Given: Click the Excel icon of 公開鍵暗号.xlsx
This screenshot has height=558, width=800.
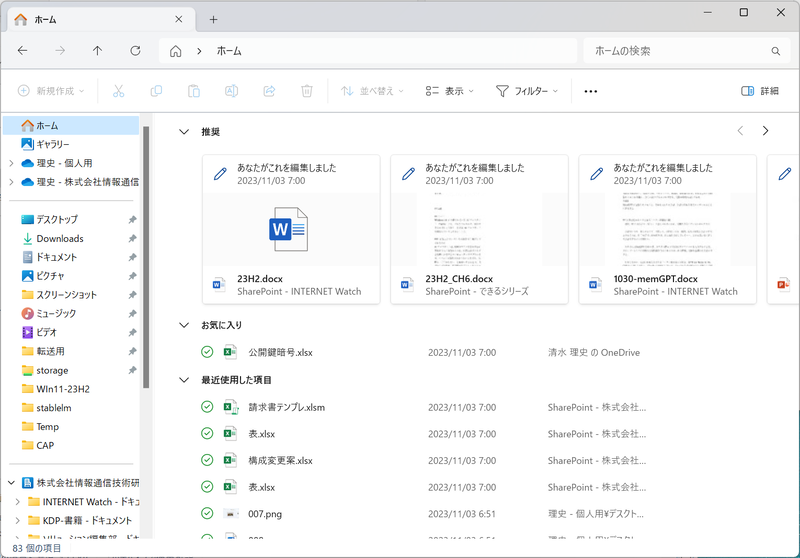Looking at the screenshot, I should (230, 352).
